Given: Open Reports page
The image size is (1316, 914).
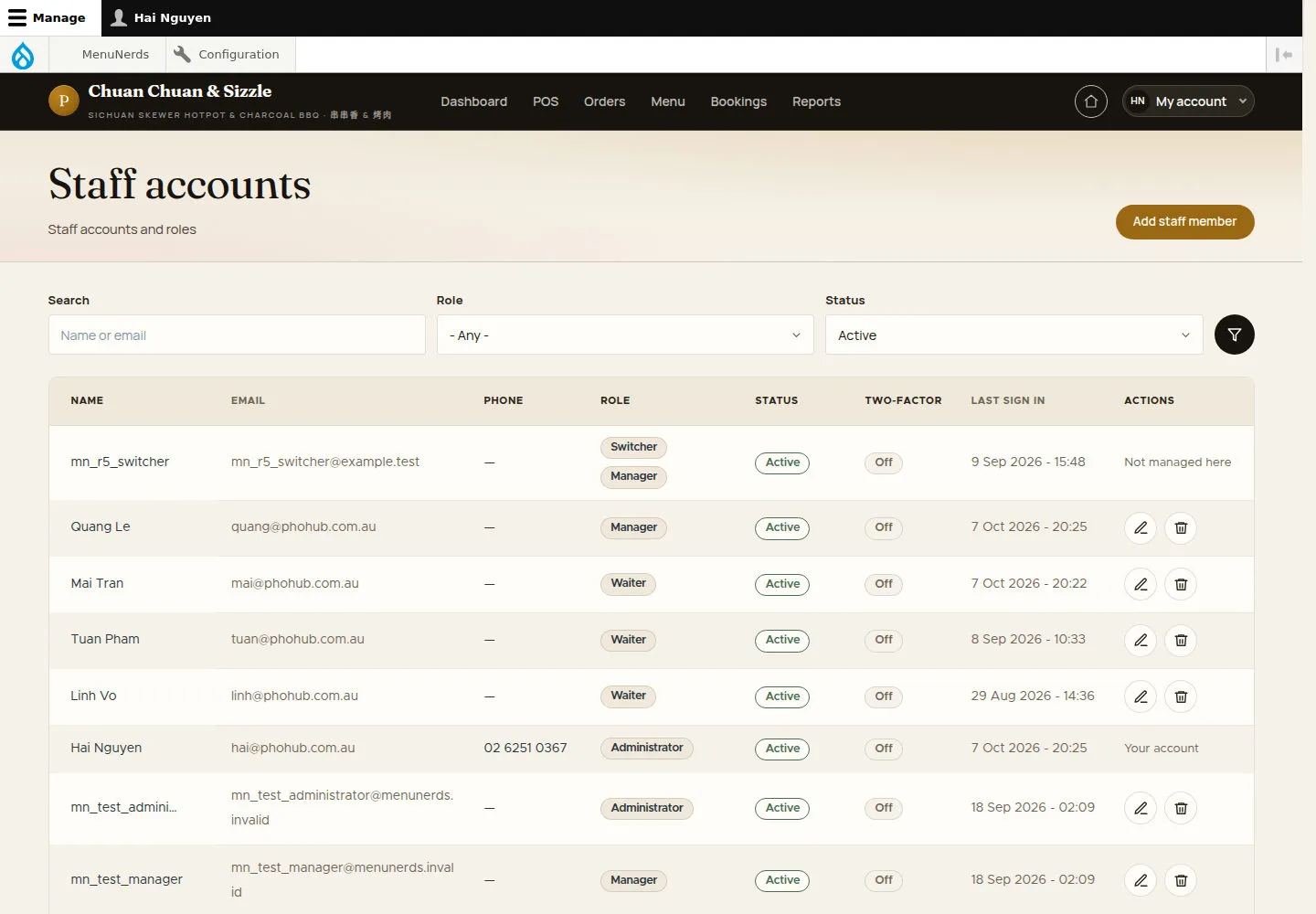Looking at the screenshot, I should pos(816,101).
